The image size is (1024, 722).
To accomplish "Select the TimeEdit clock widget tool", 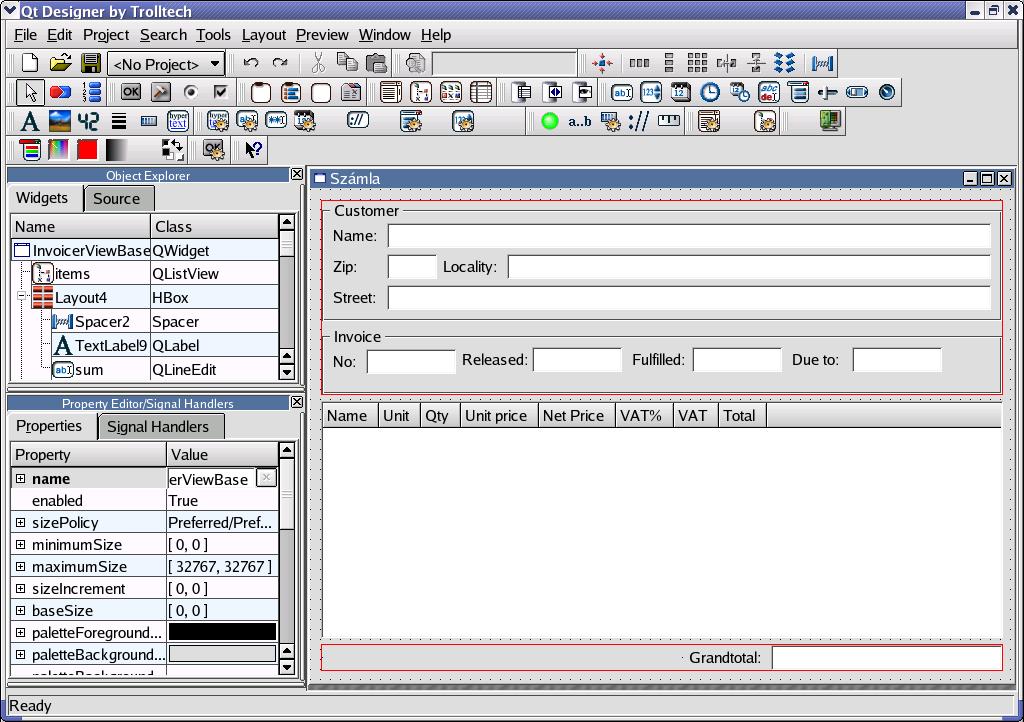I will pos(709,92).
